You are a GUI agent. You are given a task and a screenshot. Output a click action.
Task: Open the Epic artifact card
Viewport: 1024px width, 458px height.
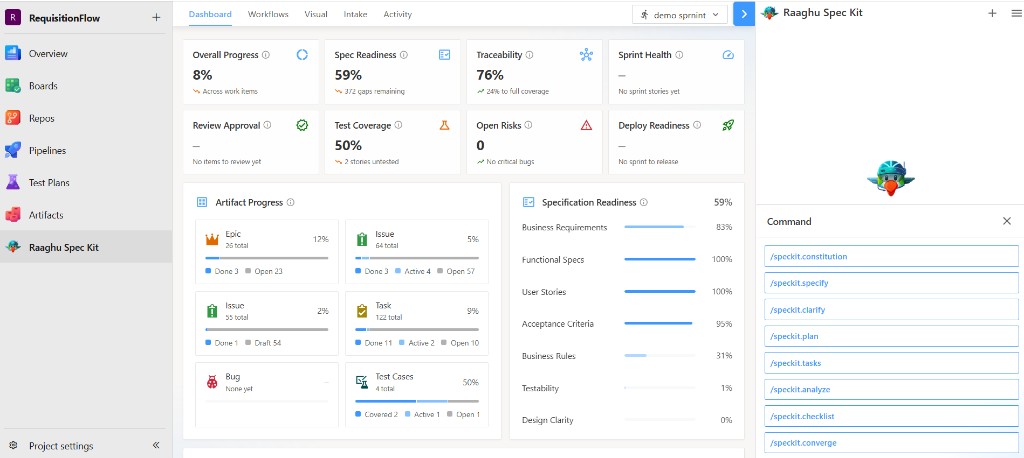(267, 252)
